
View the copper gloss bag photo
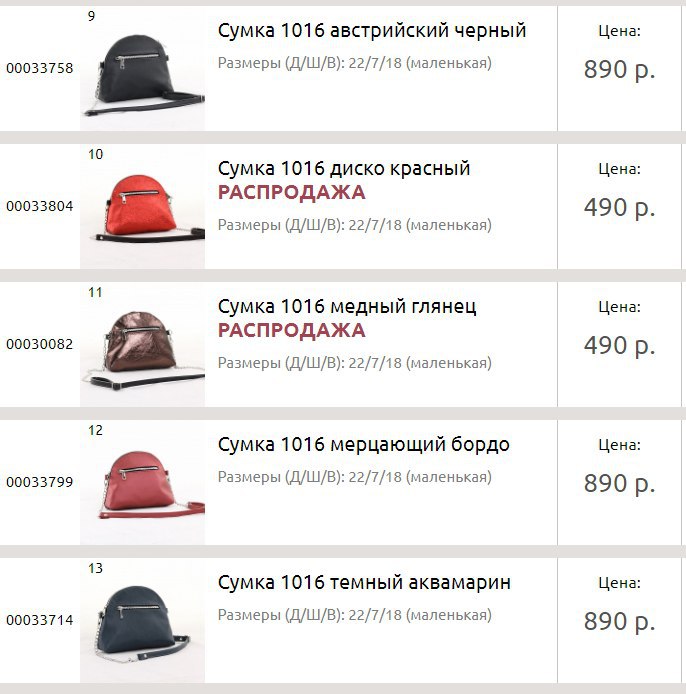tap(143, 345)
